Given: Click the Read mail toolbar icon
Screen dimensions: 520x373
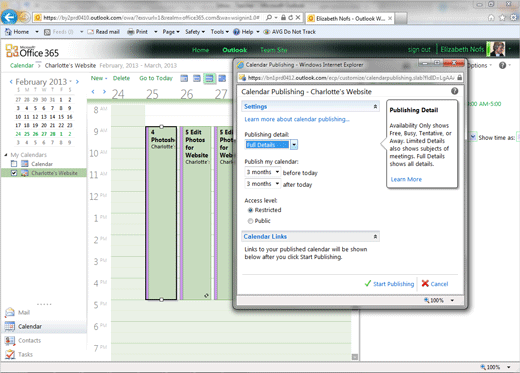Looking at the screenshot, I should tap(90, 32).
